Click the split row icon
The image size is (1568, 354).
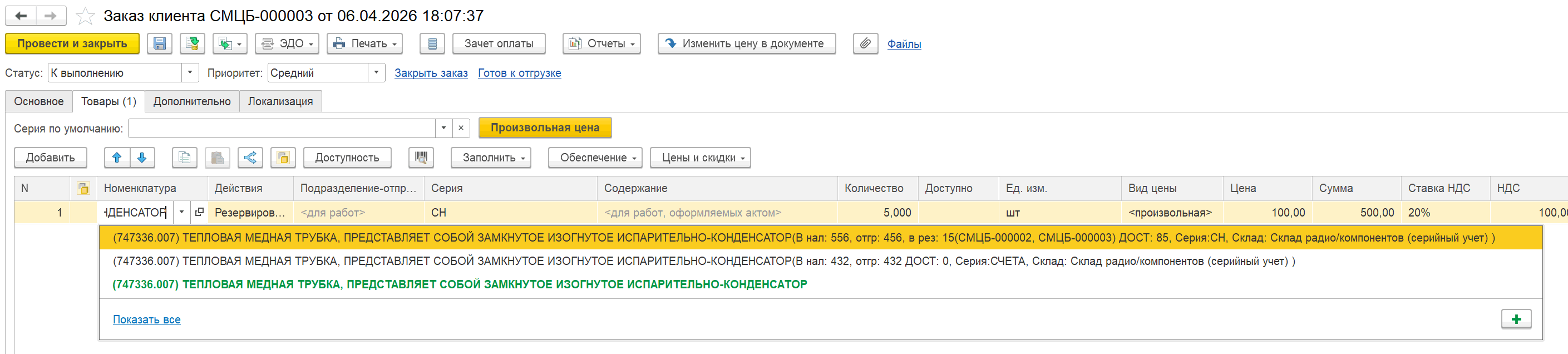[250, 158]
